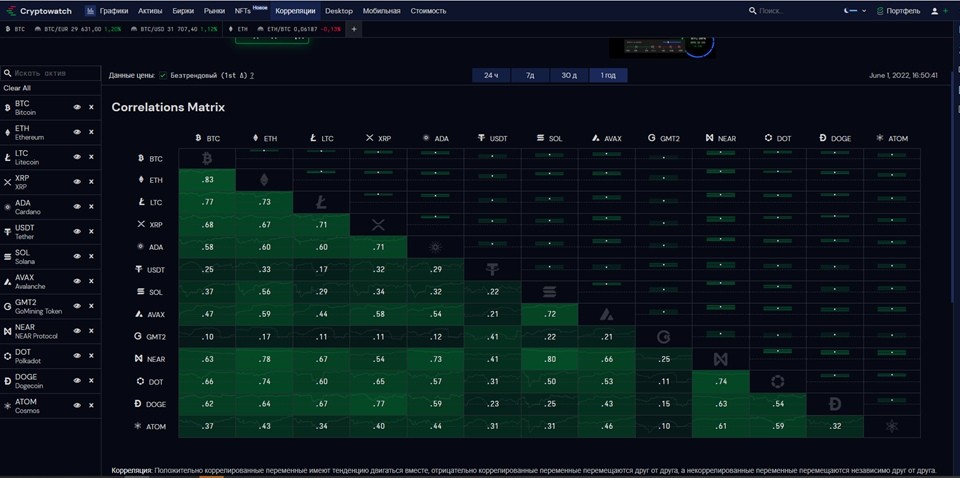The height and width of the screenshot is (478, 960).
Task: Click the Clear All link
Action: (17, 88)
